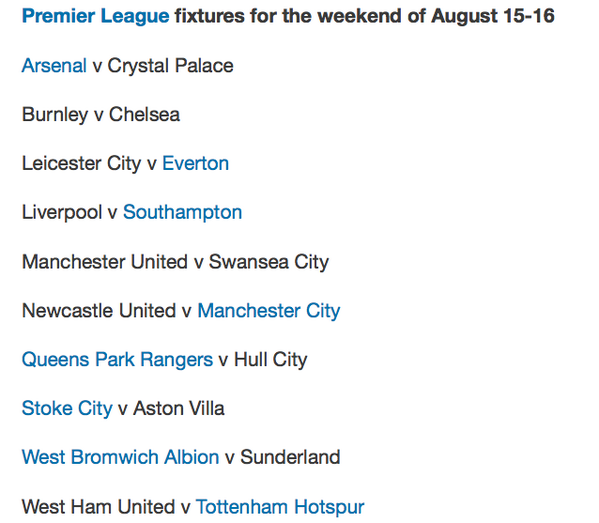Image resolution: width=599 pixels, height=523 pixels.
Task: Click the Crystal Palace text
Action: coord(170,66)
